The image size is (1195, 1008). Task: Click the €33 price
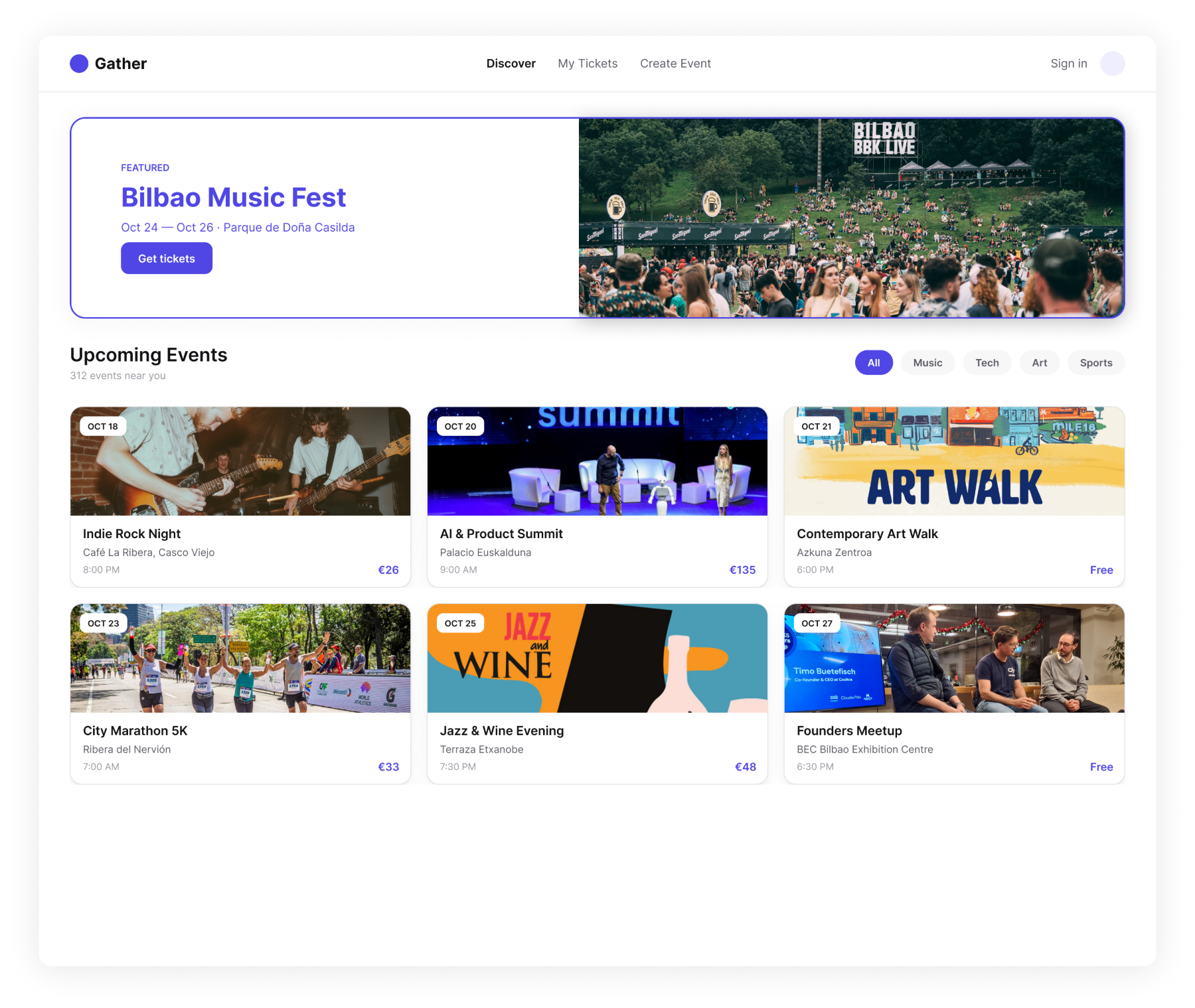tap(388, 767)
